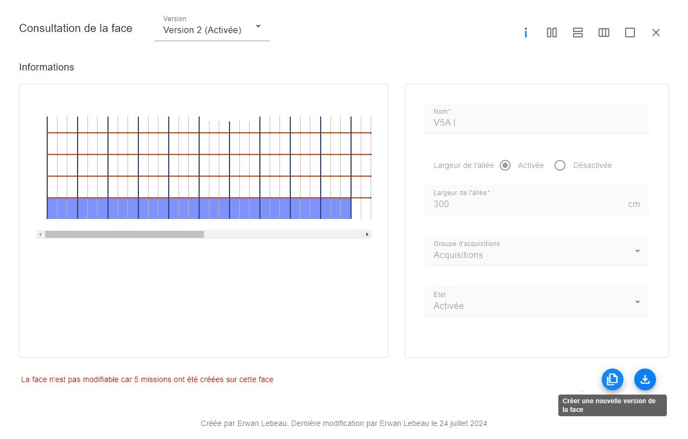Image resolution: width=688 pixels, height=439 pixels.
Task: Click the blue information icon
Action: pyautogui.click(x=526, y=33)
